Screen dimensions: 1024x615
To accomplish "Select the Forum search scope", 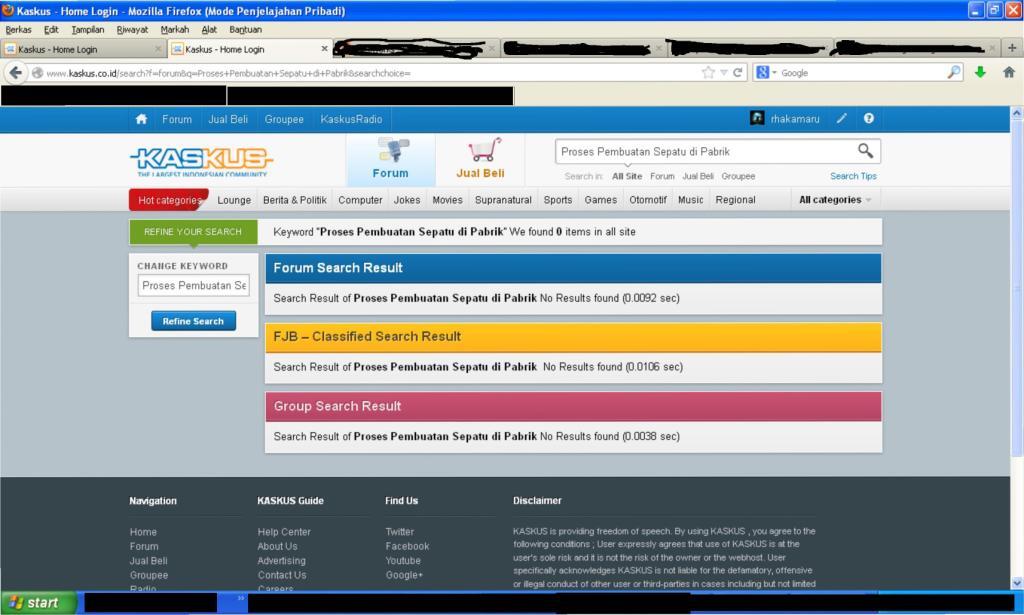I will point(662,176).
